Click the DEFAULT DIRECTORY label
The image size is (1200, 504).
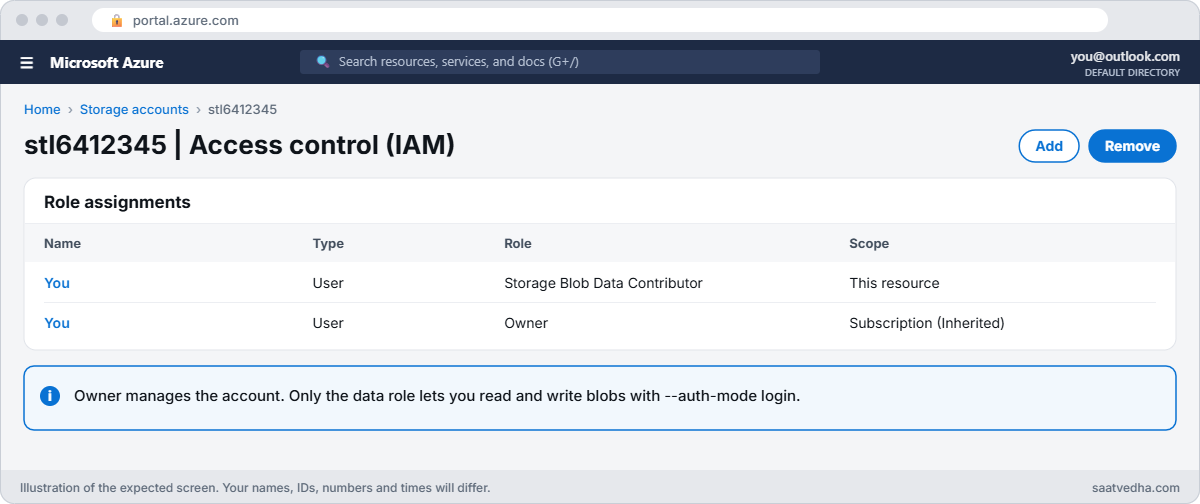[1132, 73]
